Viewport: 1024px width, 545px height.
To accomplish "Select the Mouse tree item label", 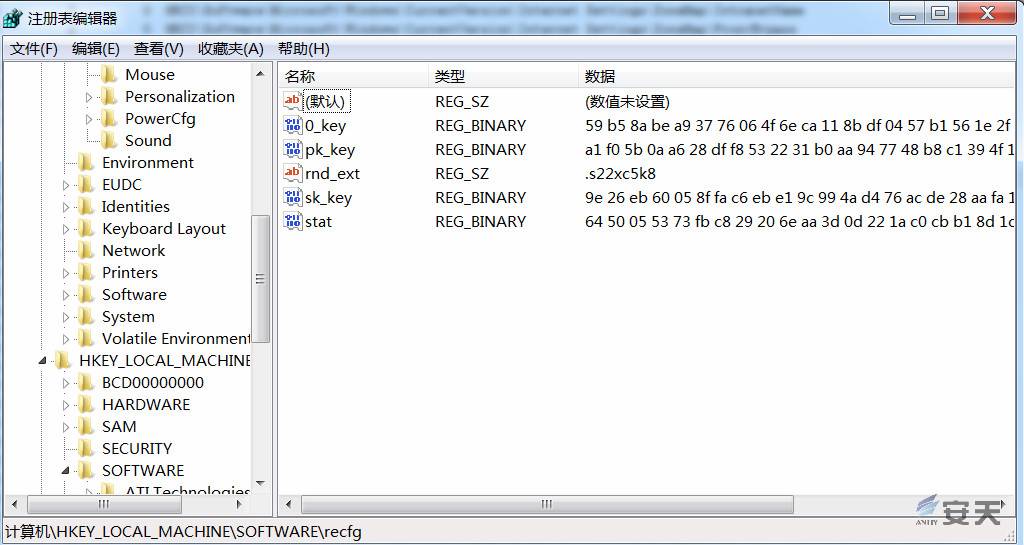I will click(150, 74).
